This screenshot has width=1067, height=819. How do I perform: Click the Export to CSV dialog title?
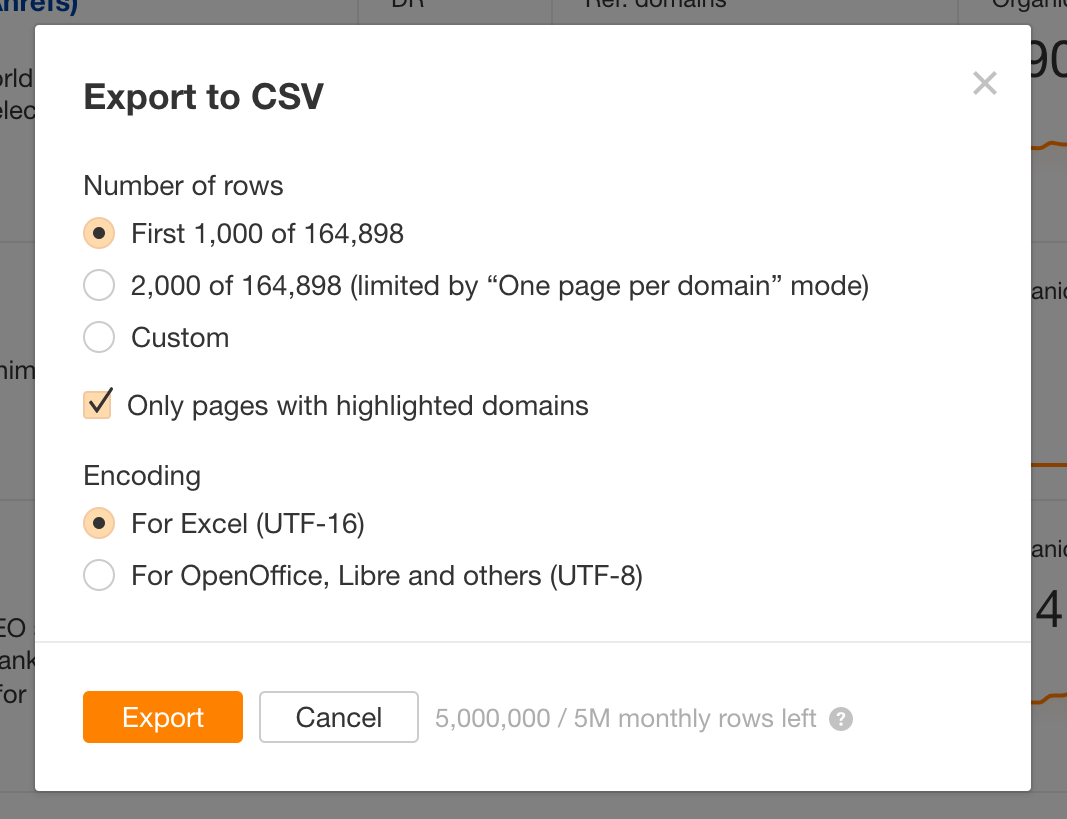coord(203,97)
